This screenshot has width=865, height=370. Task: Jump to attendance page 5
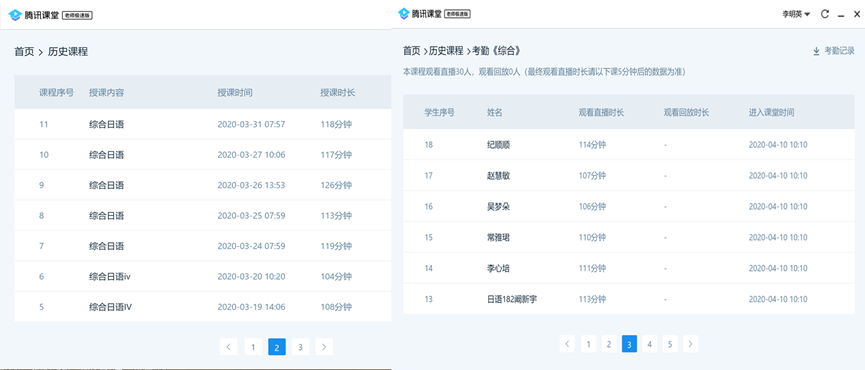pyautogui.click(x=670, y=344)
